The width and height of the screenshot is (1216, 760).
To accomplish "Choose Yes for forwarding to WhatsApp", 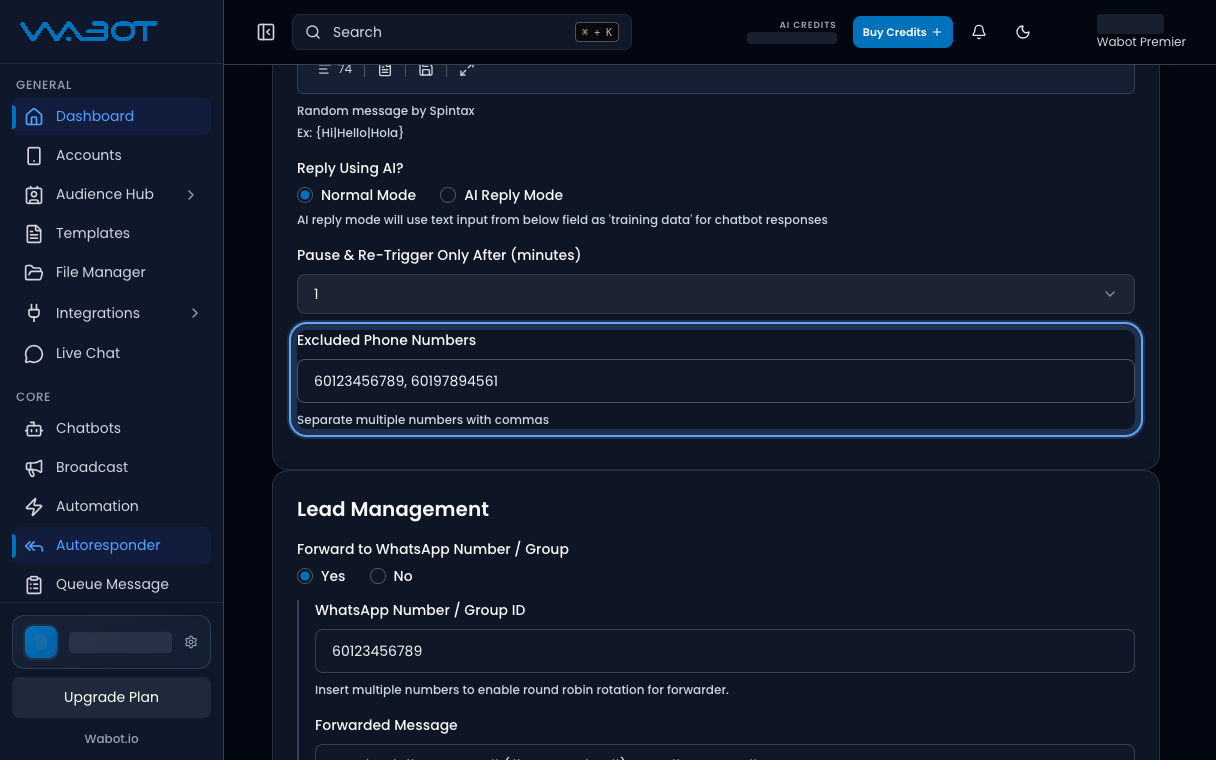I will point(305,576).
